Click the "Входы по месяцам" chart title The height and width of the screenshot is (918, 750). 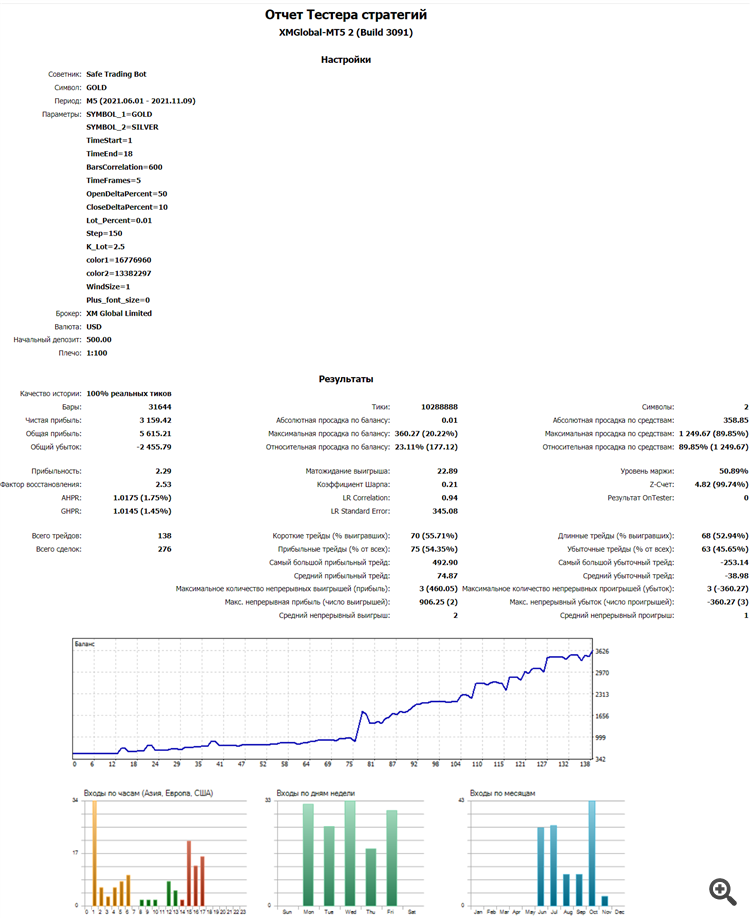(502, 794)
